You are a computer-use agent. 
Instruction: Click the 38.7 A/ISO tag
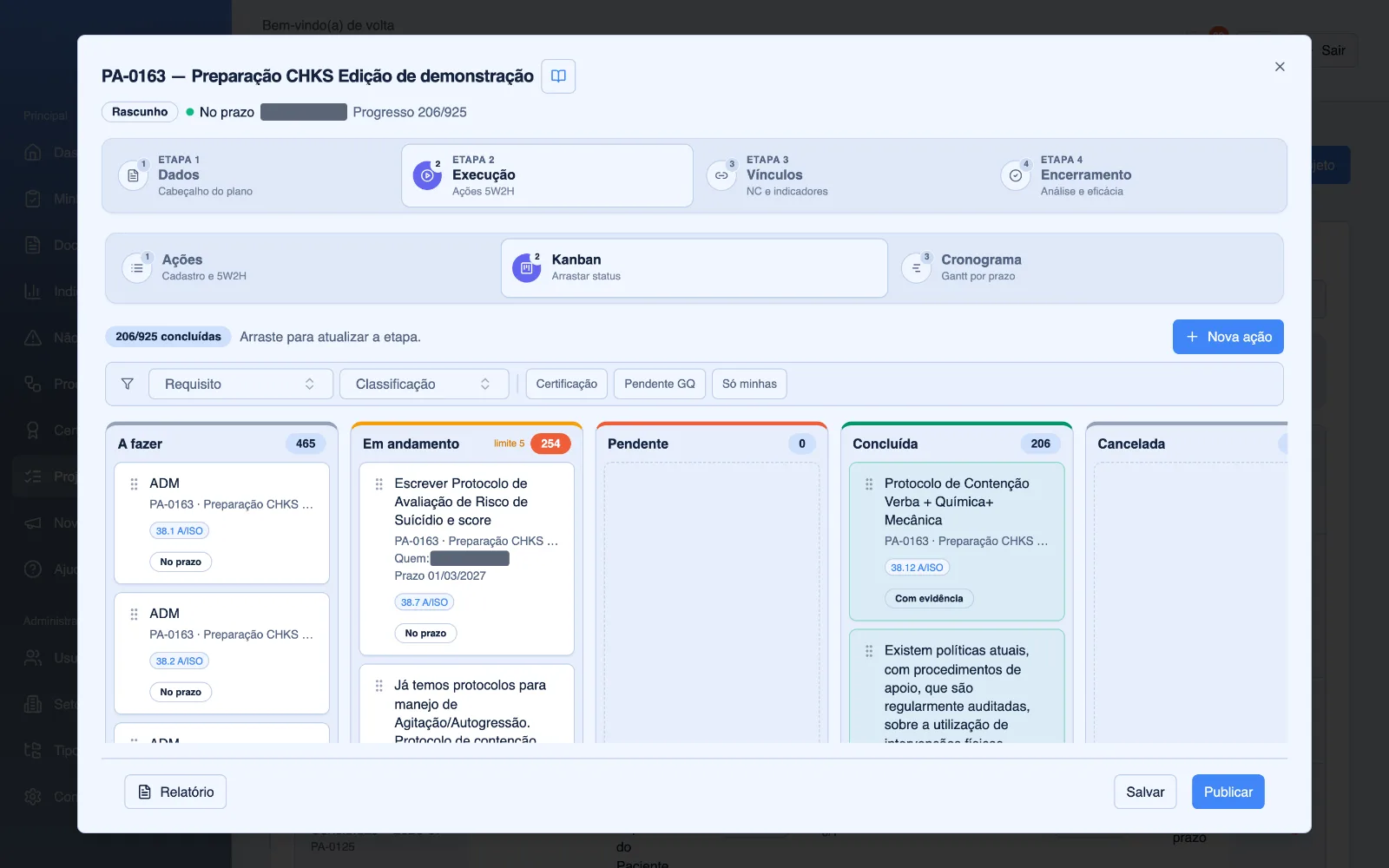(x=425, y=602)
